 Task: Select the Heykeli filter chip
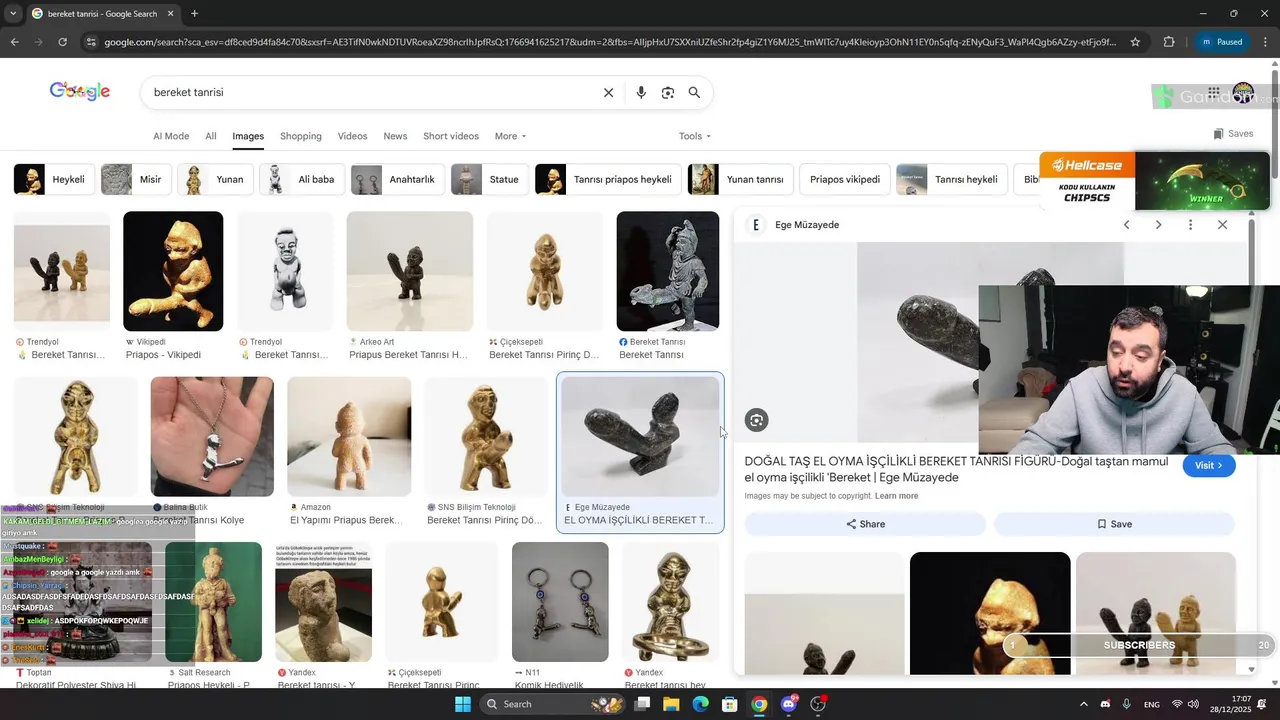pyautogui.click(x=54, y=180)
